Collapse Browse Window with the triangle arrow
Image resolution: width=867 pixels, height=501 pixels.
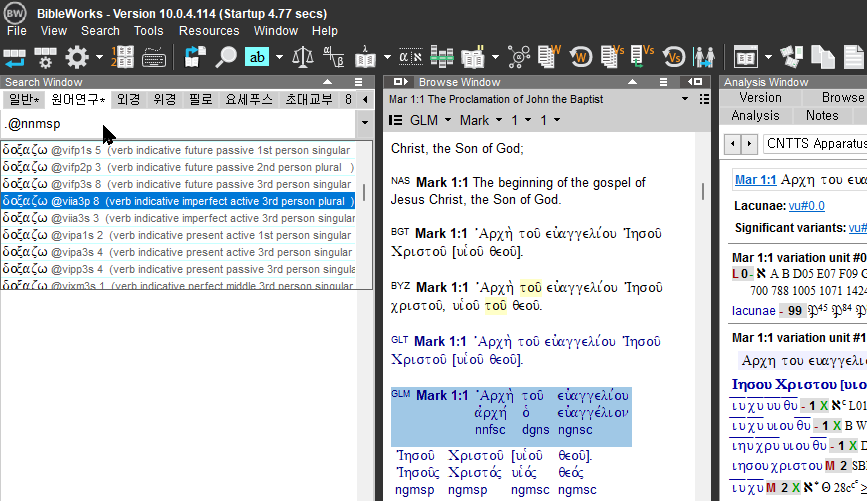pos(633,82)
